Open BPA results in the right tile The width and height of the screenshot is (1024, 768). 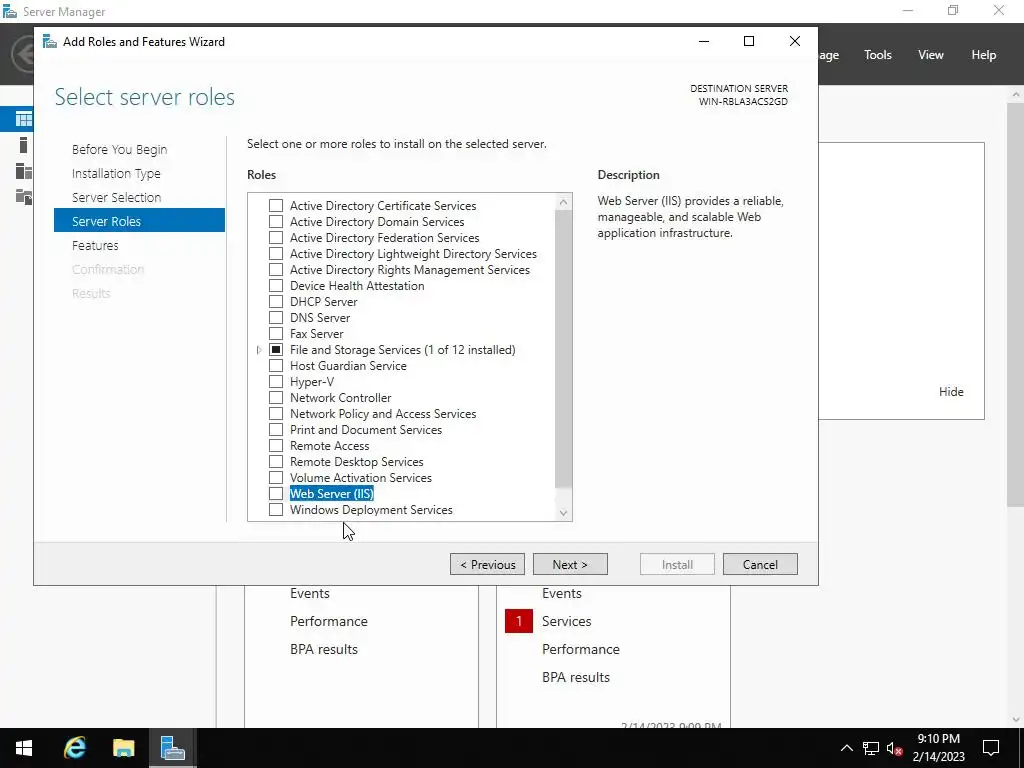coord(575,677)
